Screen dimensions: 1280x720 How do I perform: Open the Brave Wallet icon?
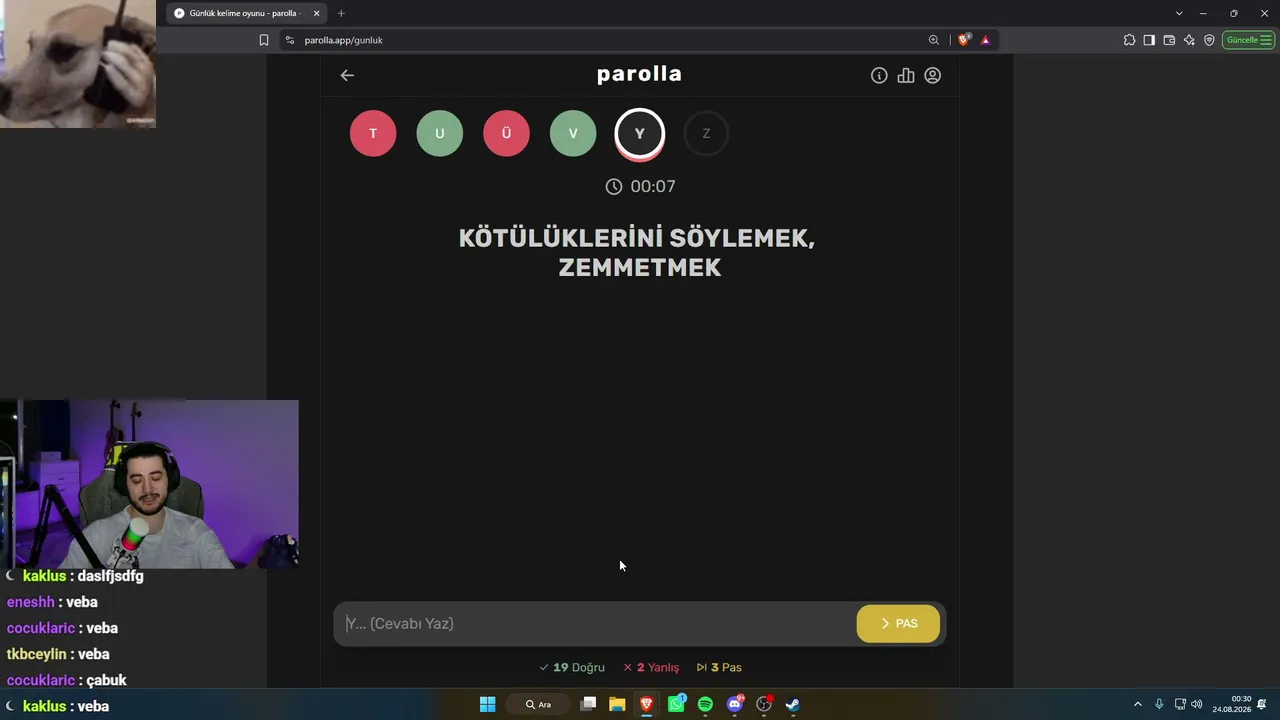1169,40
